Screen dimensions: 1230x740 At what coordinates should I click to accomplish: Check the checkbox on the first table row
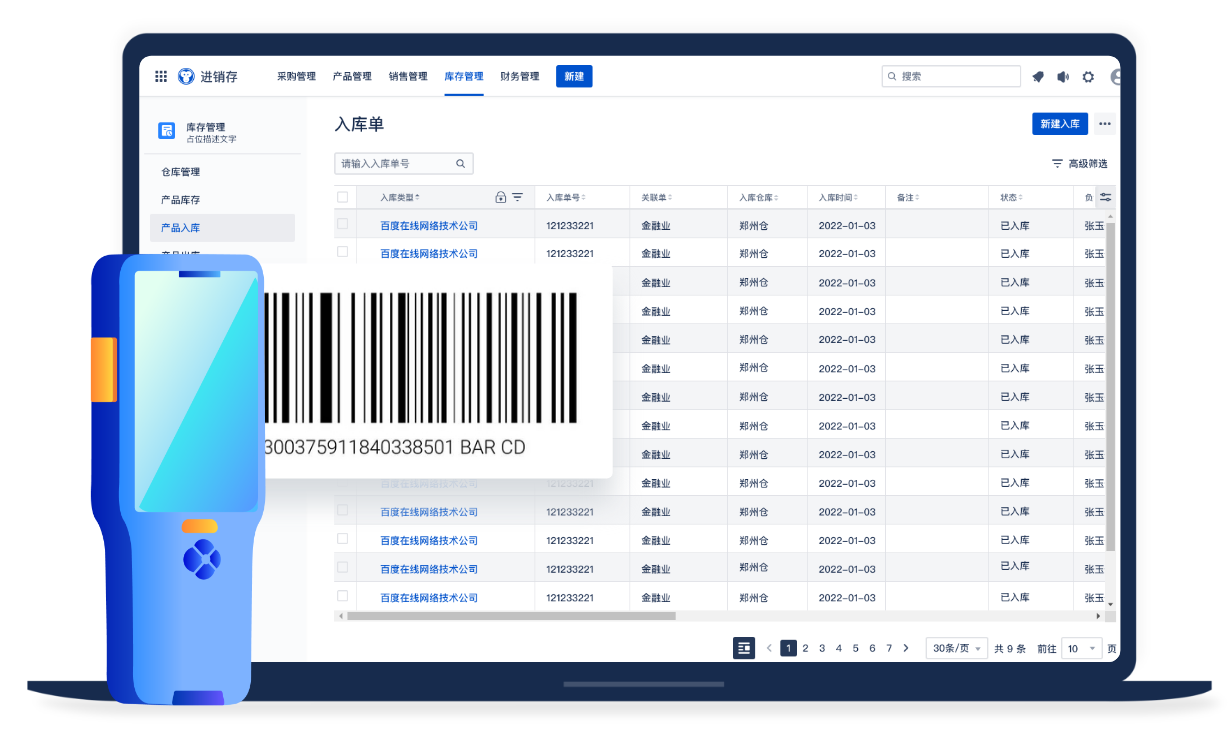pos(343,225)
